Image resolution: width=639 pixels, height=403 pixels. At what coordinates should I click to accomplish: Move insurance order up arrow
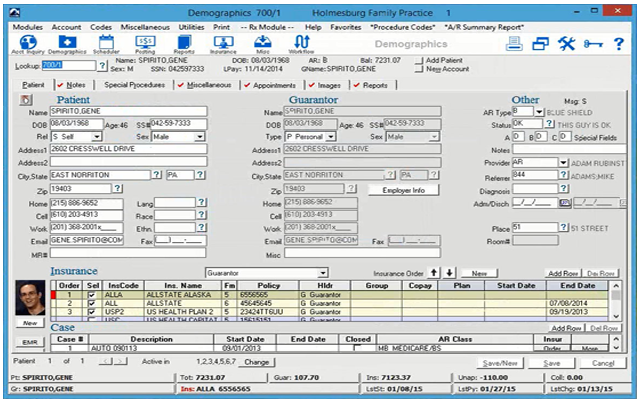point(434,273)
